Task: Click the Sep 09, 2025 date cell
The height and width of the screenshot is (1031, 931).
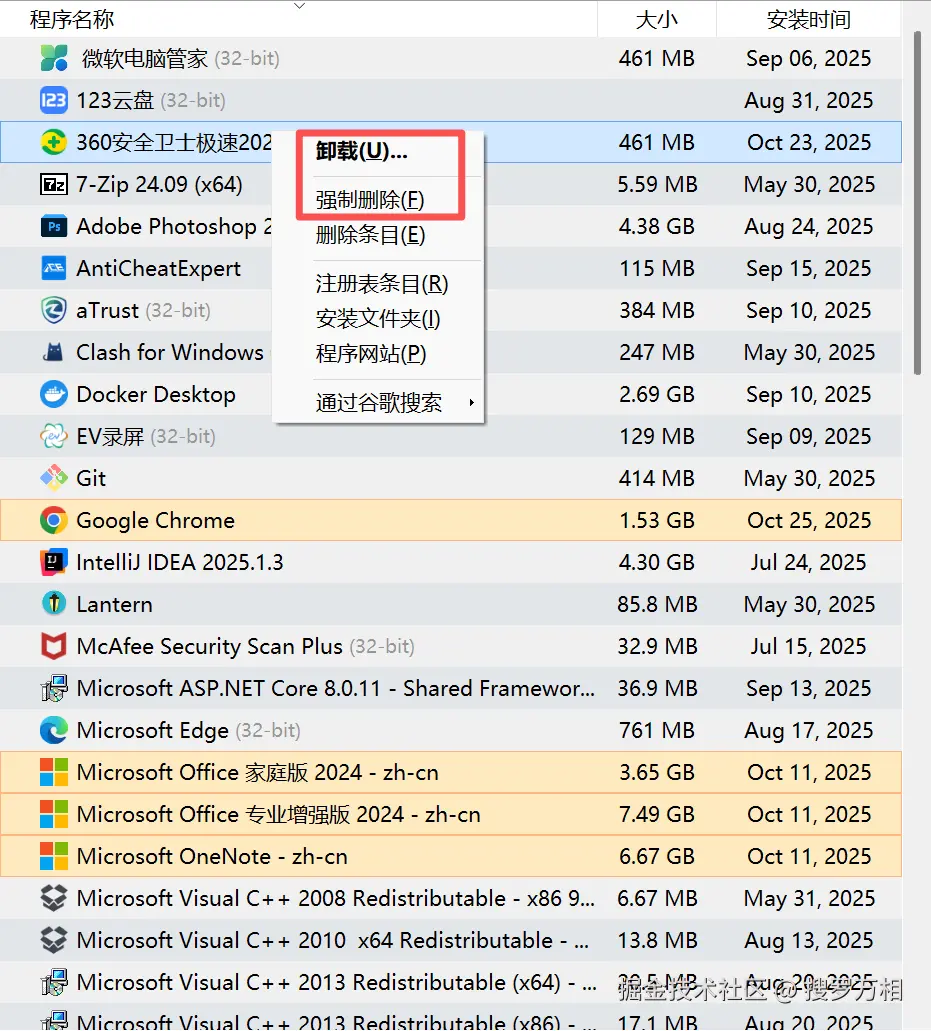Action: [x=809, y=437]
